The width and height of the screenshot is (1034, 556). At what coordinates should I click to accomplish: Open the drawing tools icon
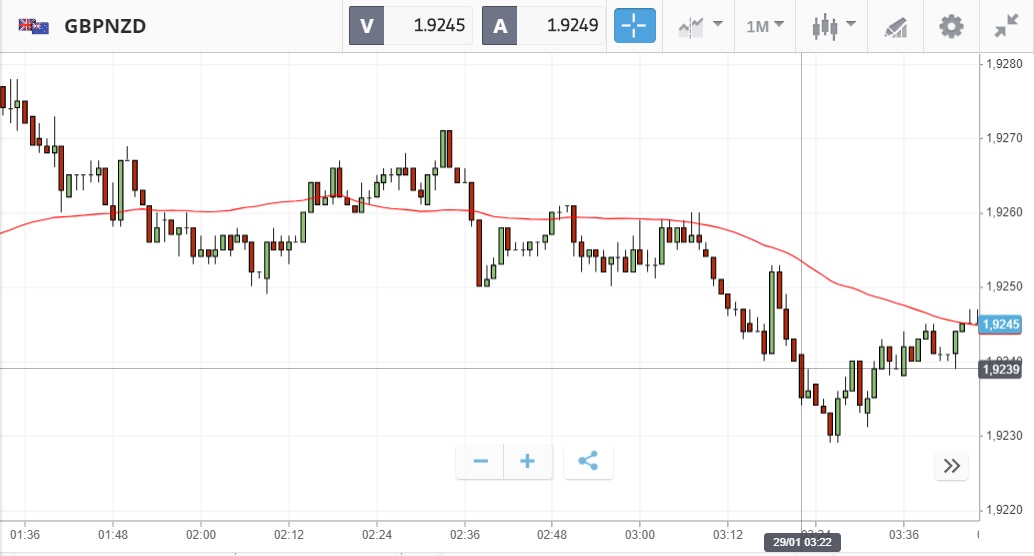[x=895, y=27]
